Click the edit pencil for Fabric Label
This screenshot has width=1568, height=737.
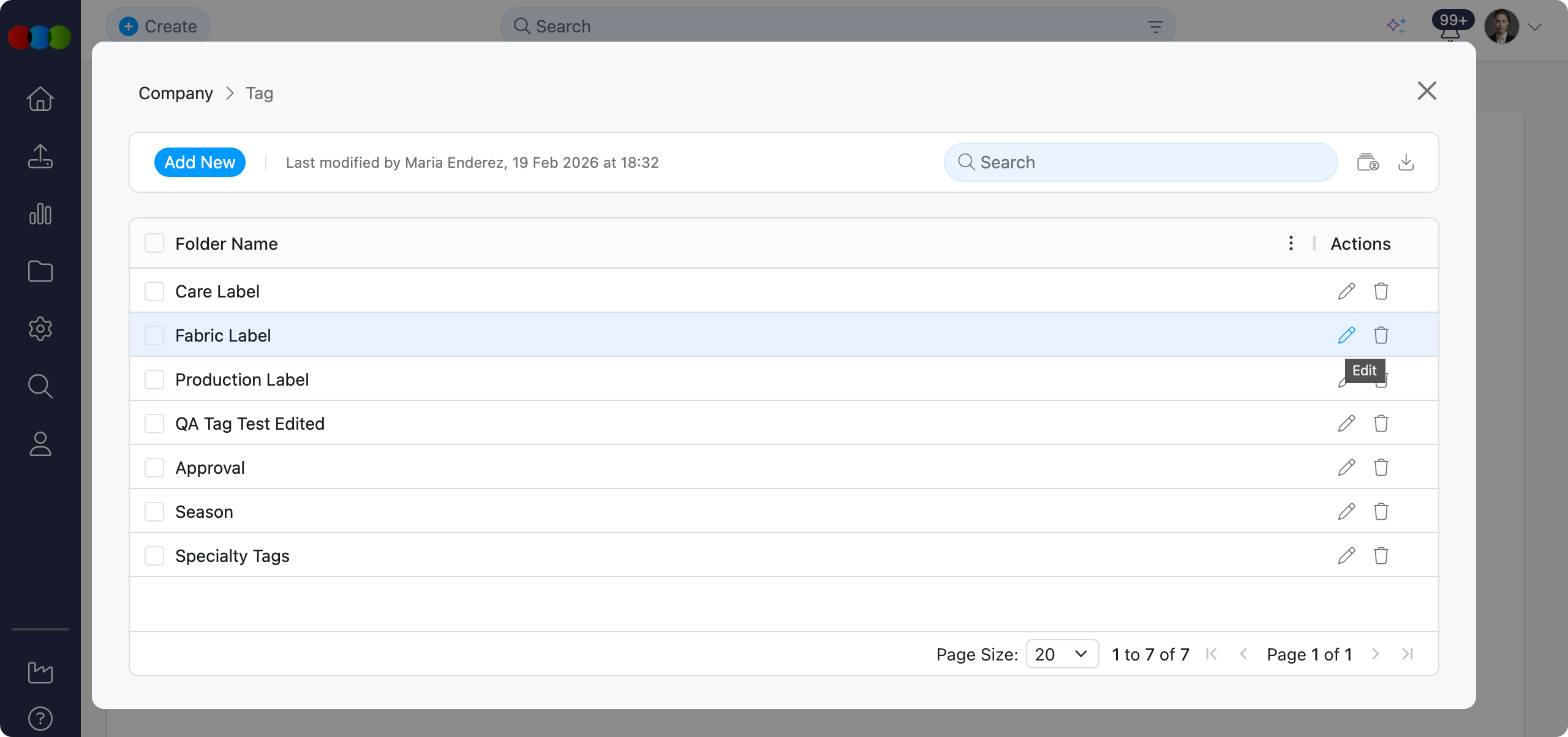(x=1346, y=335)
